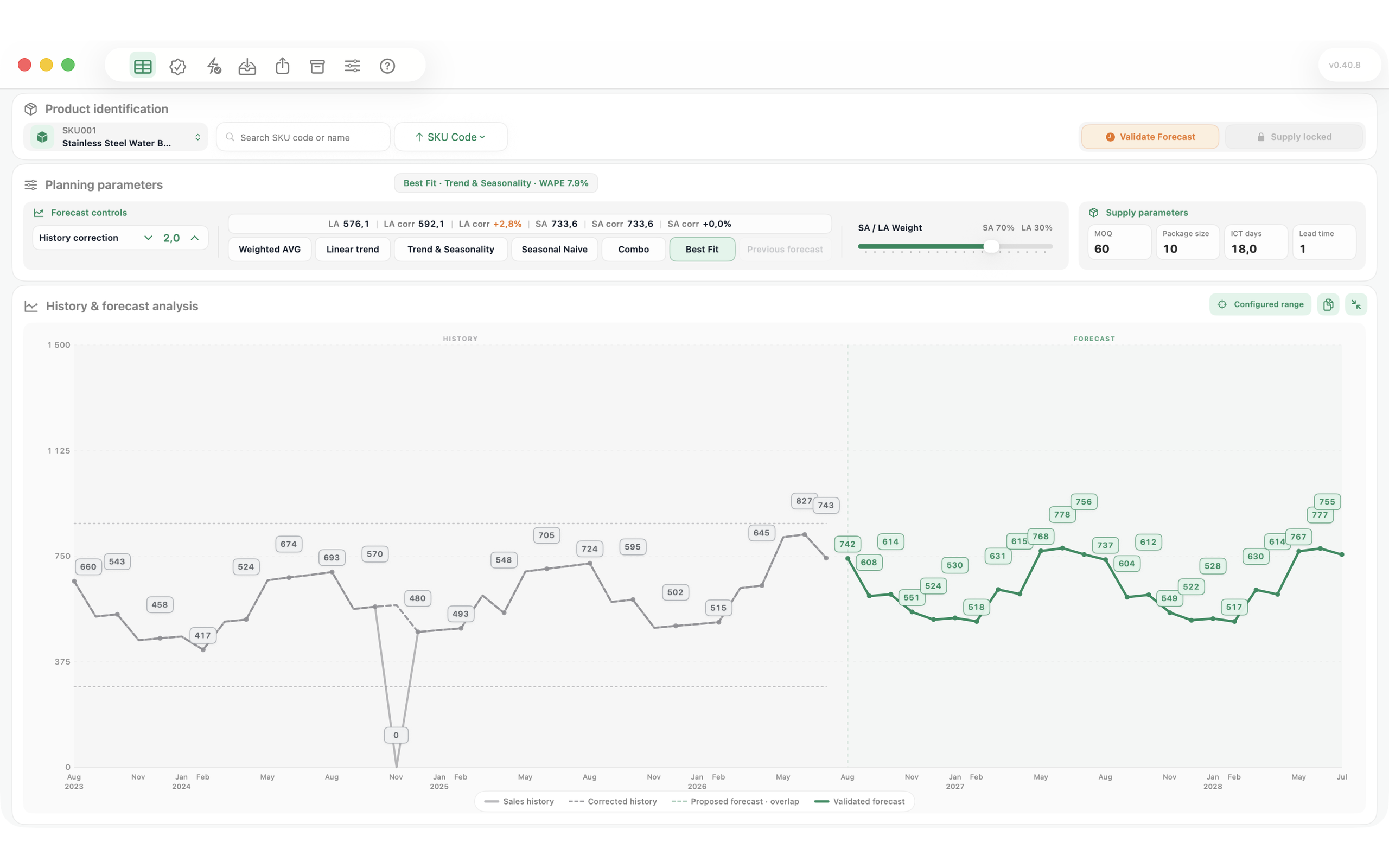
Task: Decrease history correction with down chevron
Action: [148, 238]
